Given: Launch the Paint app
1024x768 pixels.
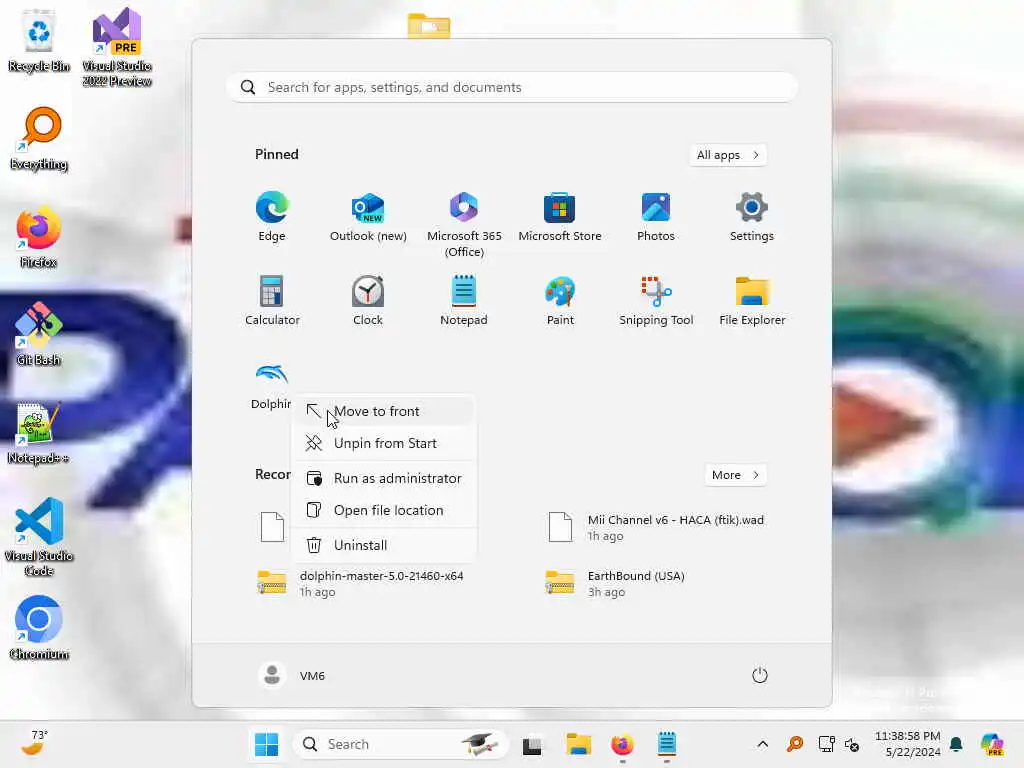Looking at the screenshot, I should tap(560, 300).
